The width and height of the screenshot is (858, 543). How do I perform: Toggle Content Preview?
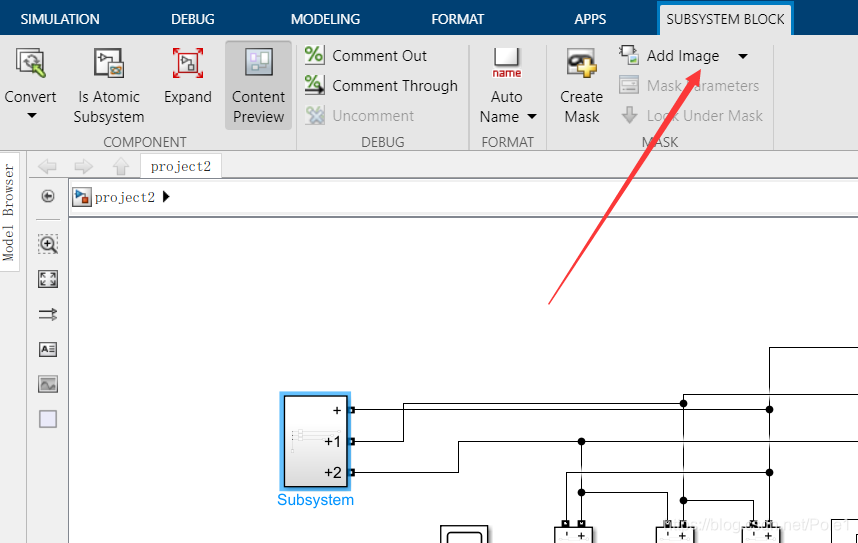pyautogui.click(x=258, y=85)
